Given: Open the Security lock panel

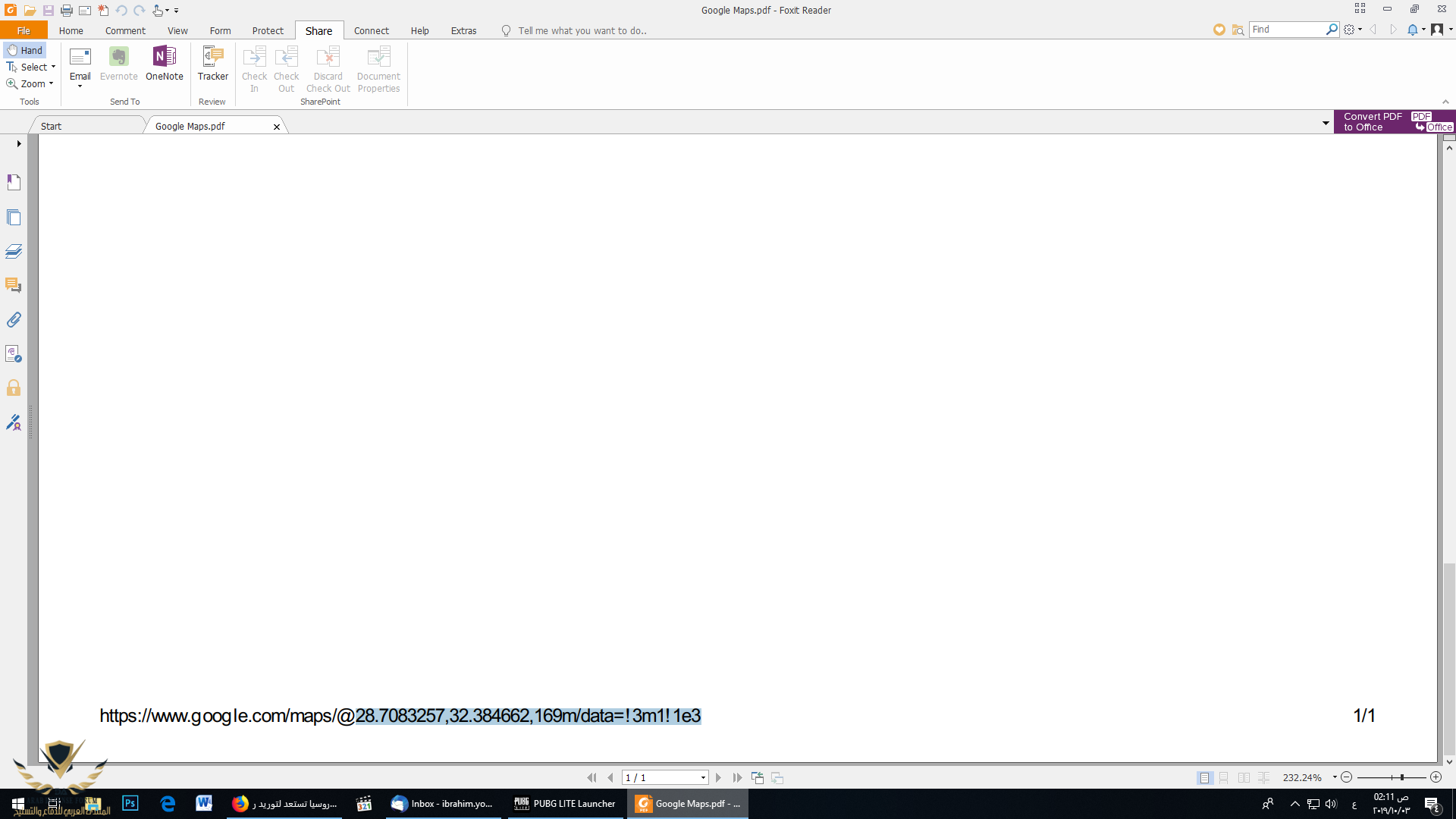Looking at the screenshot, I should coord(14,388).
